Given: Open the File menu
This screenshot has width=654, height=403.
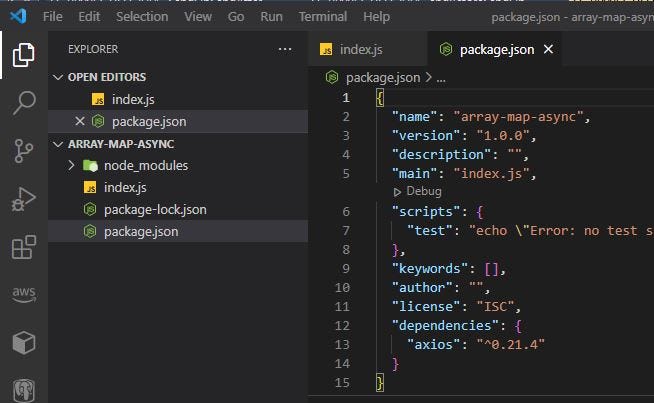Looking at the screenshot, I should (x=53, y=17).
